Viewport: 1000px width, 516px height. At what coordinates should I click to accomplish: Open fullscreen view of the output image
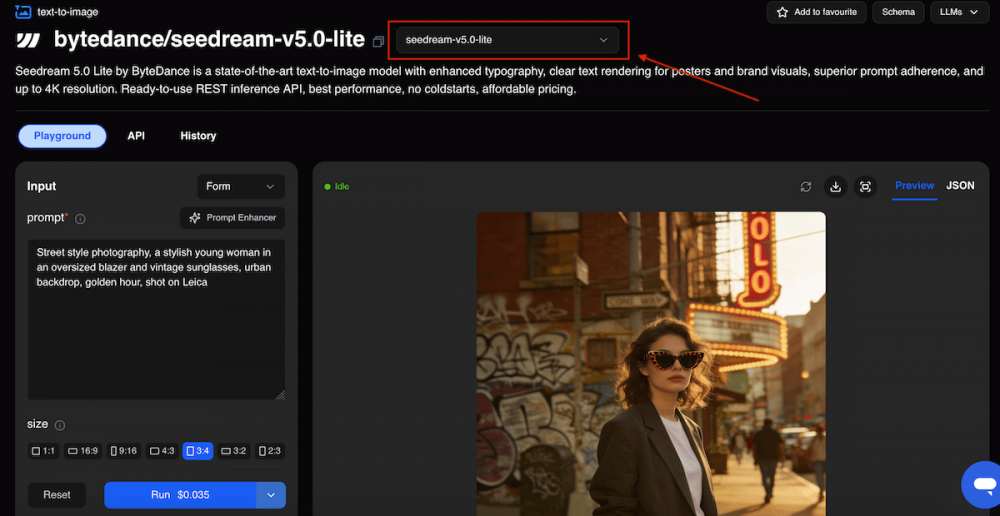pos(865,186)
